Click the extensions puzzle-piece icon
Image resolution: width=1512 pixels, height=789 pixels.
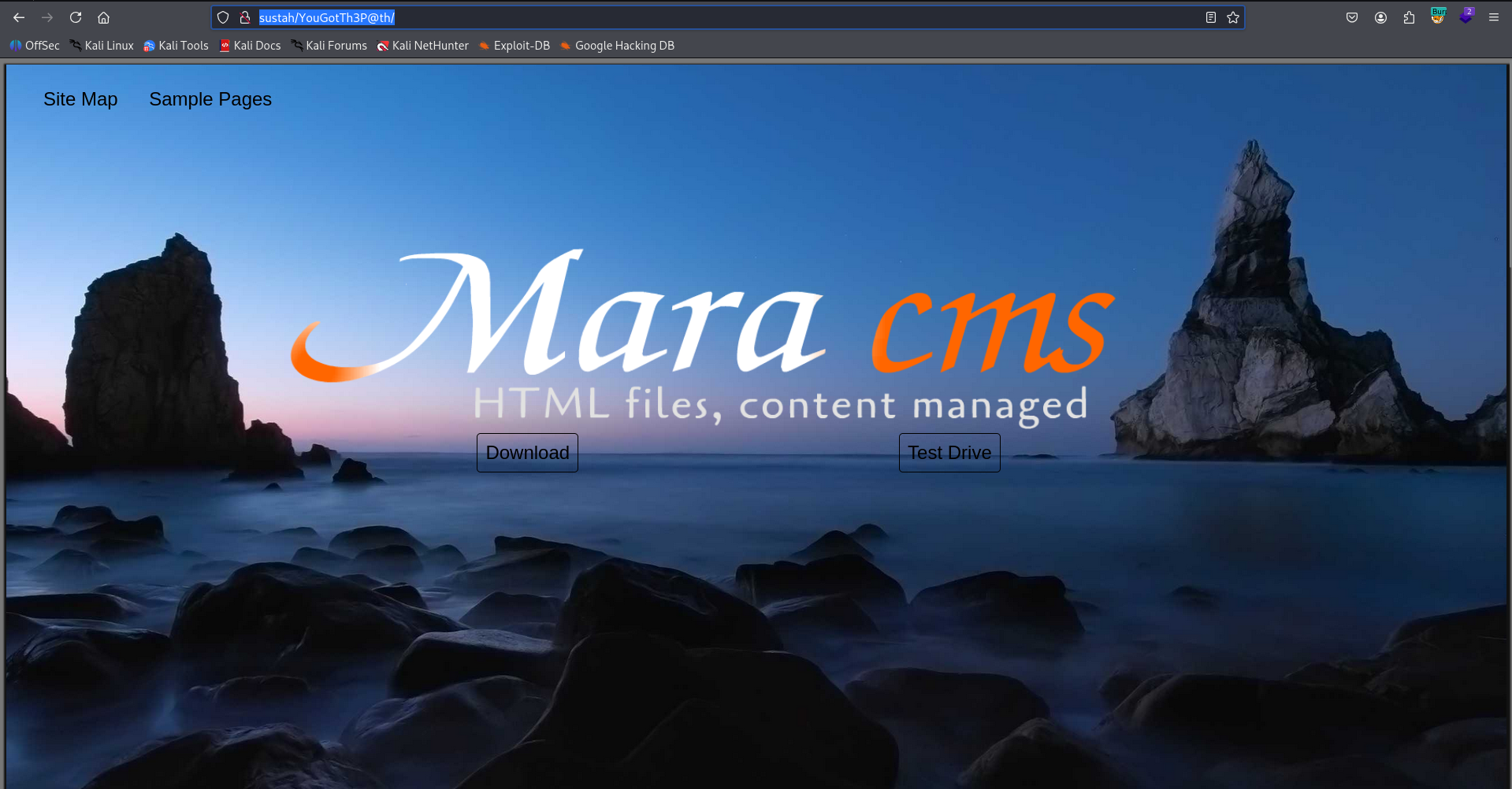click(1409, 17)
